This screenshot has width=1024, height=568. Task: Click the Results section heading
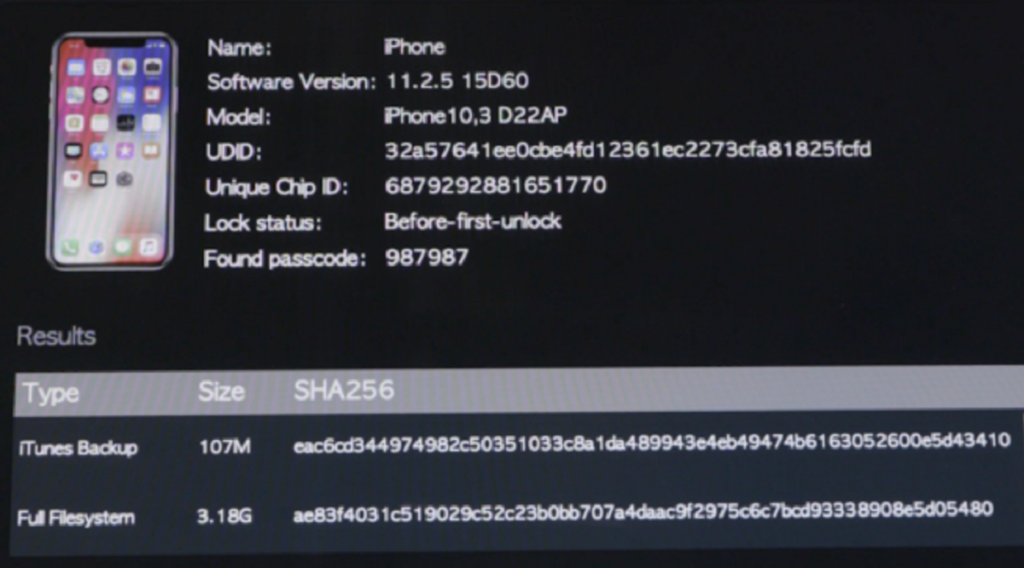click(x=56, y=336)
